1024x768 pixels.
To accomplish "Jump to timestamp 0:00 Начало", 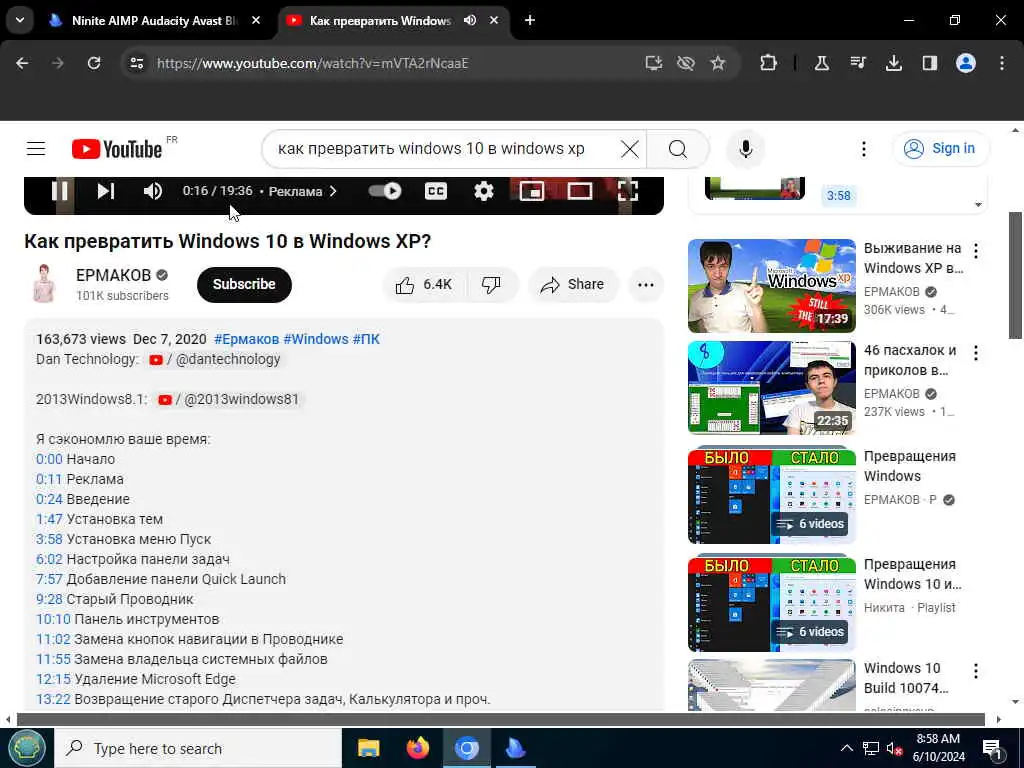I will tap(49, 459).
